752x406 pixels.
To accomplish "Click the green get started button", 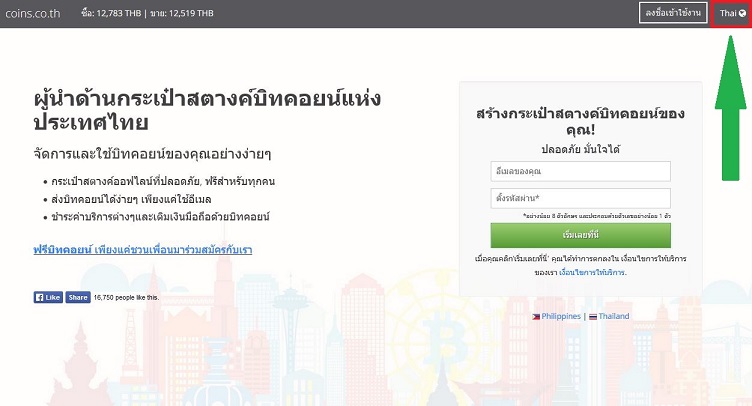I will [580, 235].
